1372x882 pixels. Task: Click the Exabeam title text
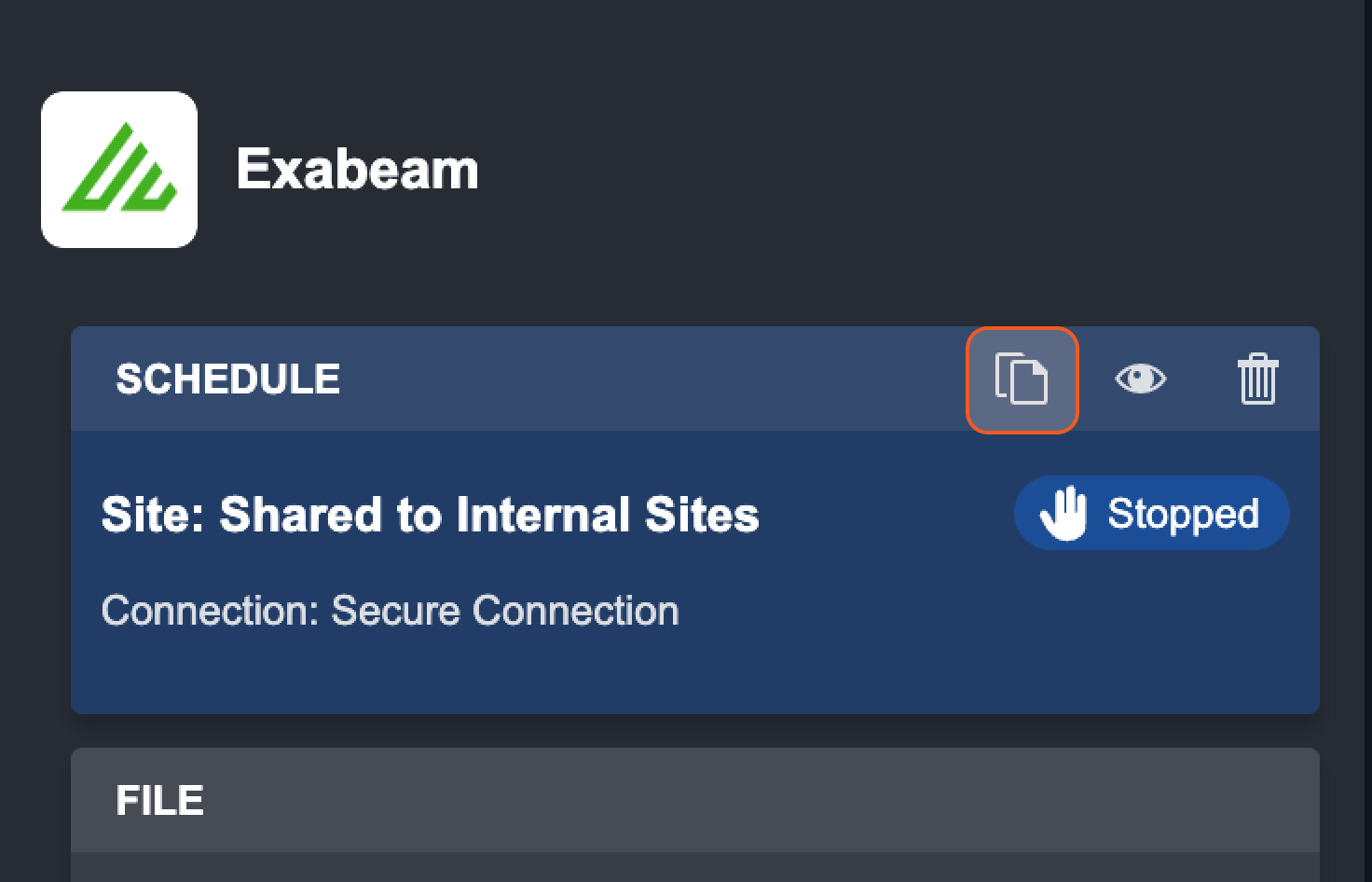click(x=357, y=170)
